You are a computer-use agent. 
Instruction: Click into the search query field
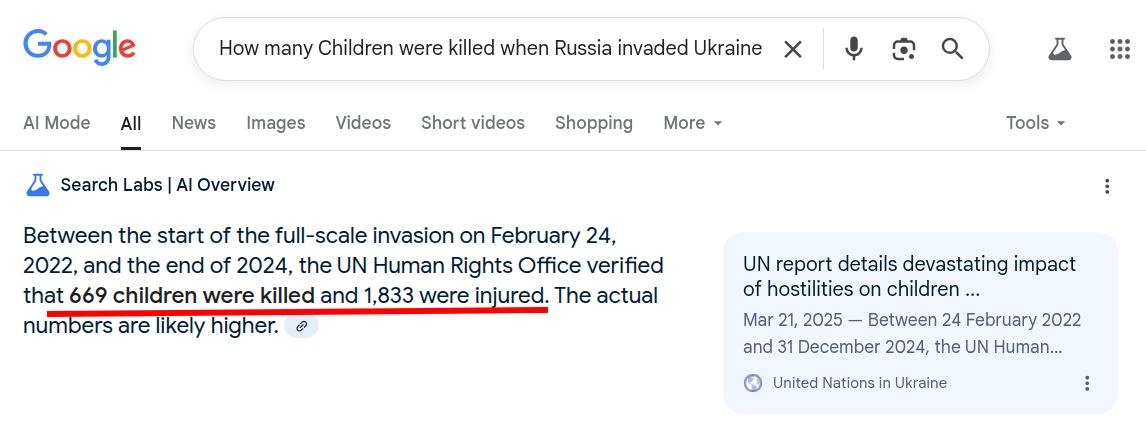[490, 49]
